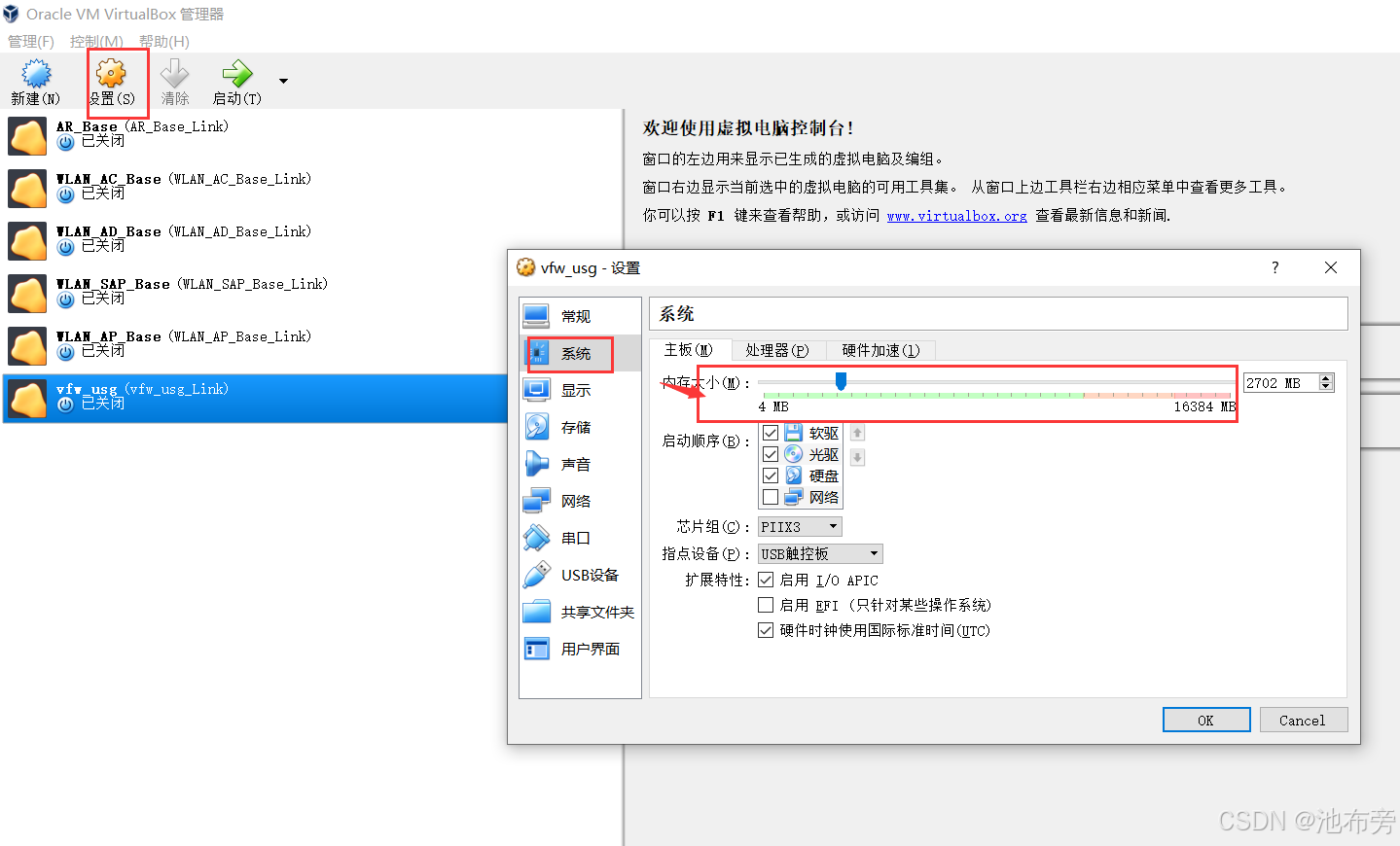Uncheck Optical (光驱) boot device
Image resolution: width=1400 pixels, height=846 pixels.
click(771, 454)
